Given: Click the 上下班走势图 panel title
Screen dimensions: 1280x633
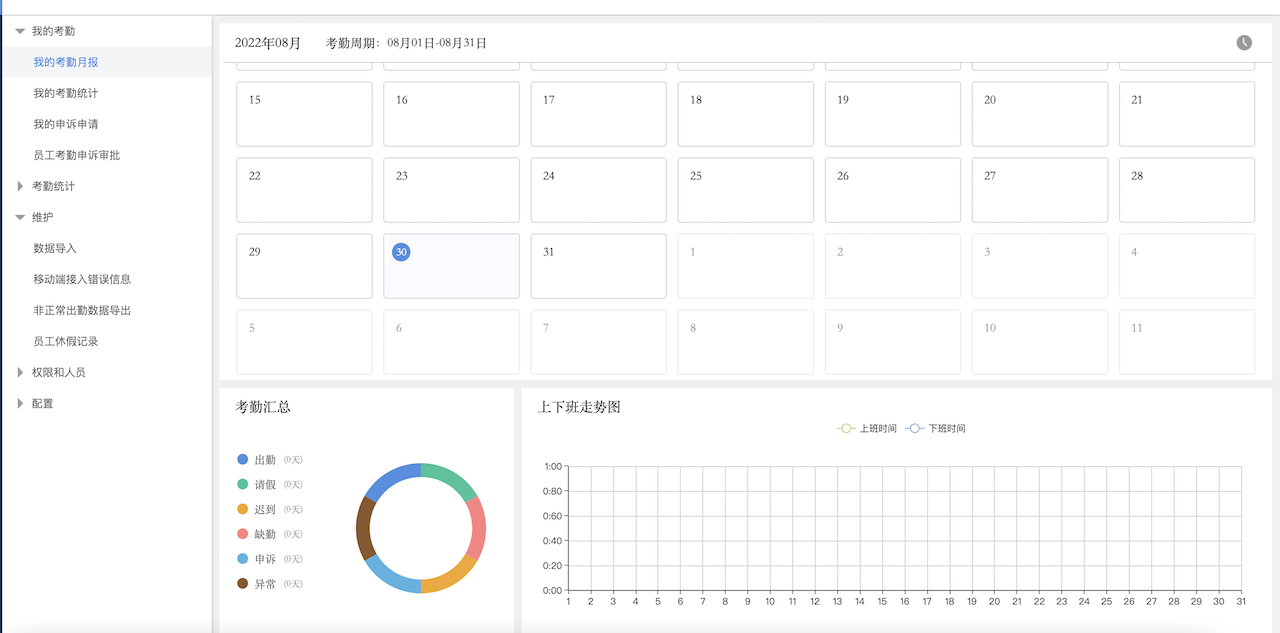Looking at the screenshot, I should pos(579,407).
